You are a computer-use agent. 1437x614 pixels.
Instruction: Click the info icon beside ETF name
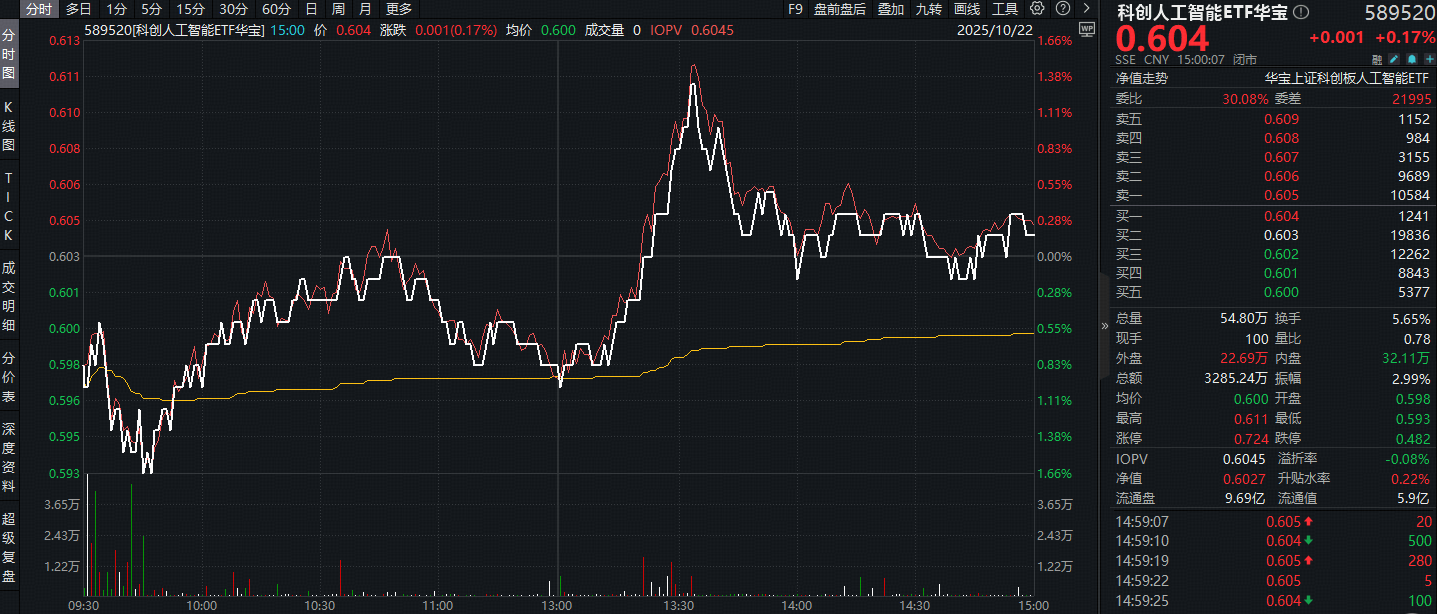click(1300, 12)
